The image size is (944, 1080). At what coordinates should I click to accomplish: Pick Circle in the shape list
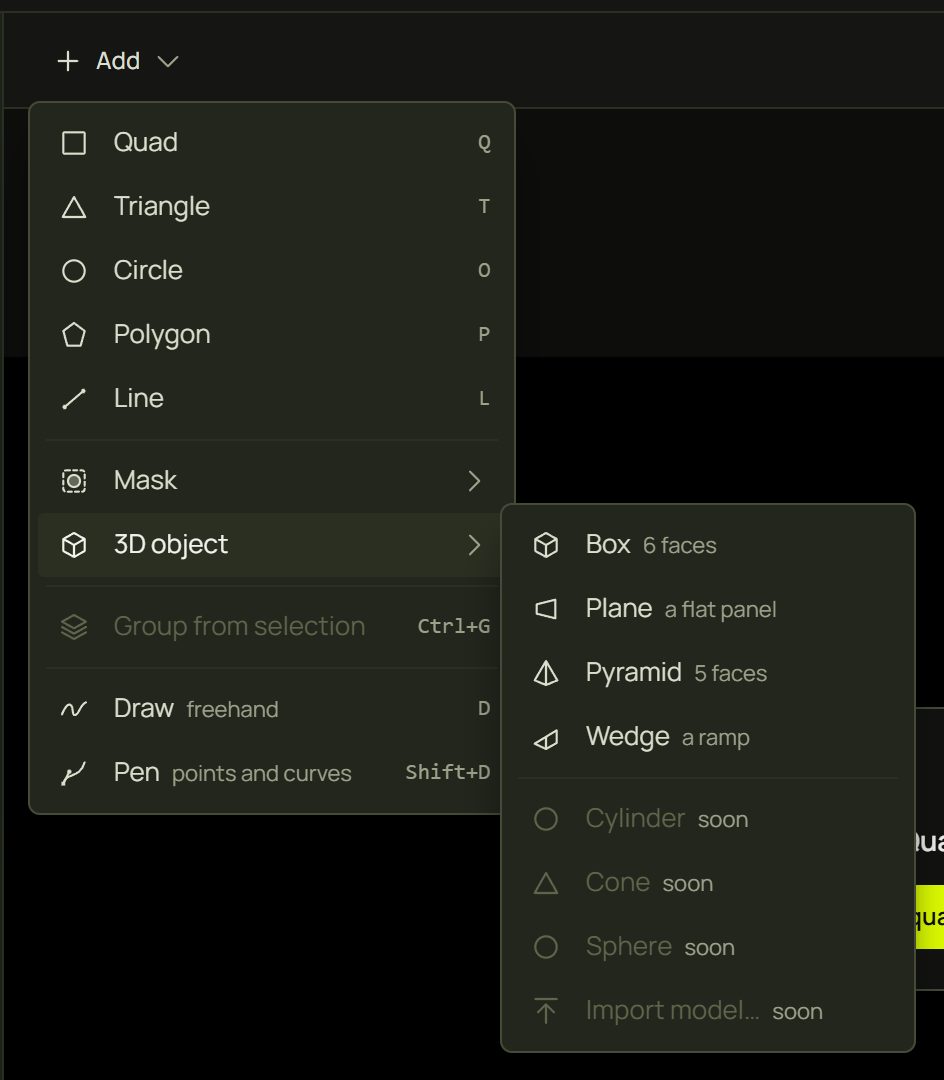(x=272, y=271)
